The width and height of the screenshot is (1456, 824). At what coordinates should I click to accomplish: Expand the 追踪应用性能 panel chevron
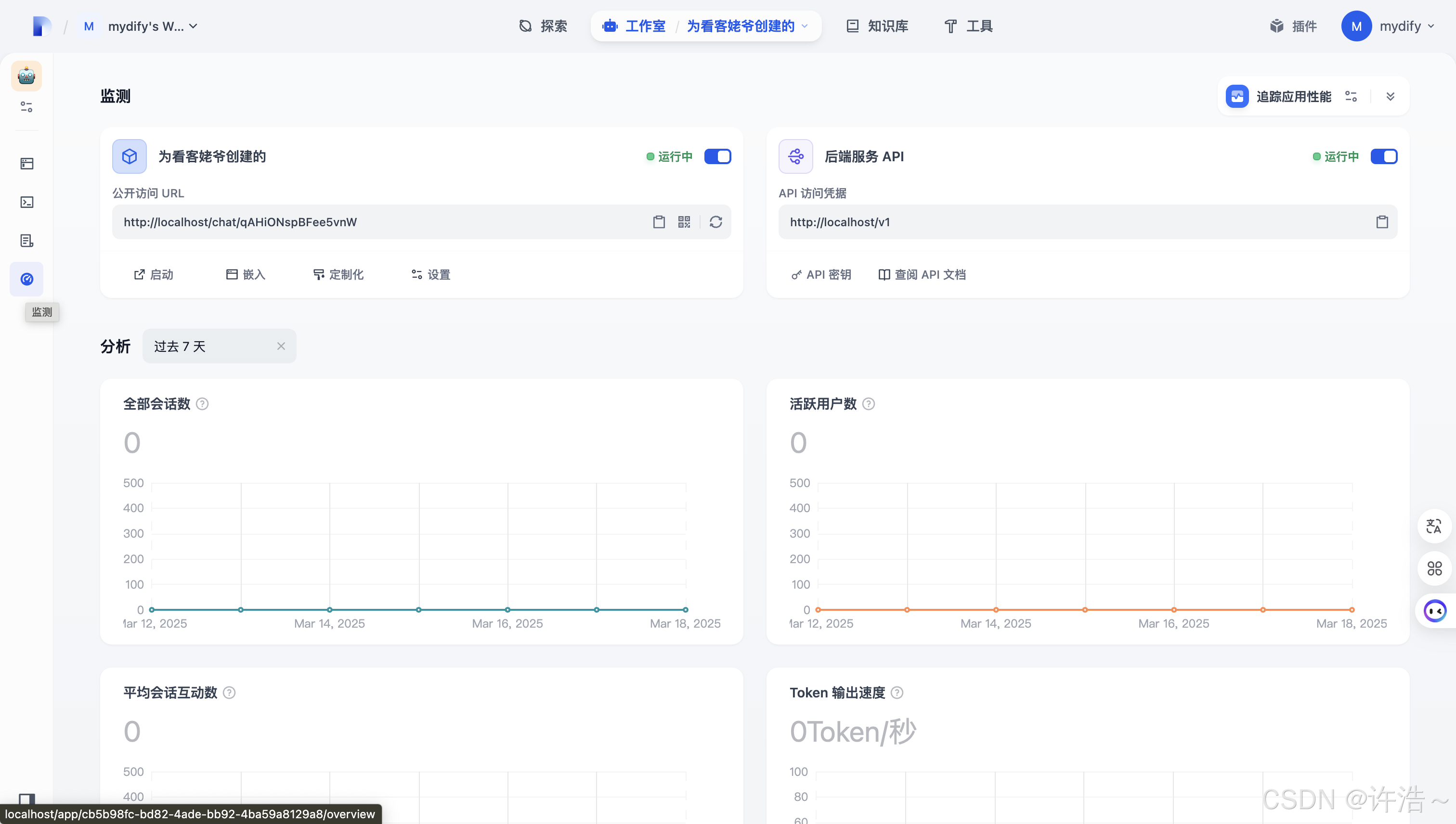1391,97
